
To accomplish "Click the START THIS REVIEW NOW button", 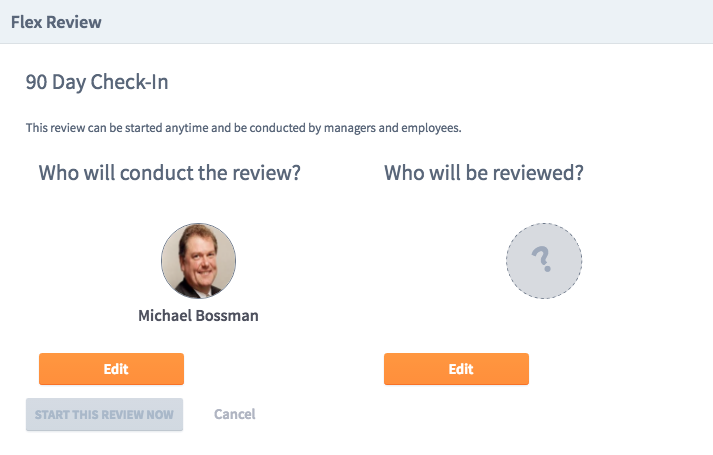I will click(x=105, y=415).
